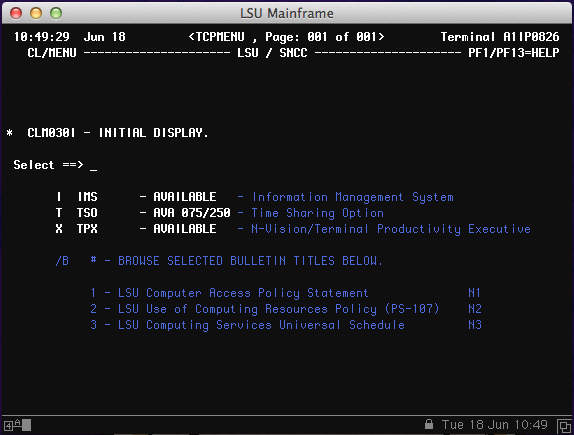
Task: Click the Select ==> input field cursor
Action: (x=93, y=170)
